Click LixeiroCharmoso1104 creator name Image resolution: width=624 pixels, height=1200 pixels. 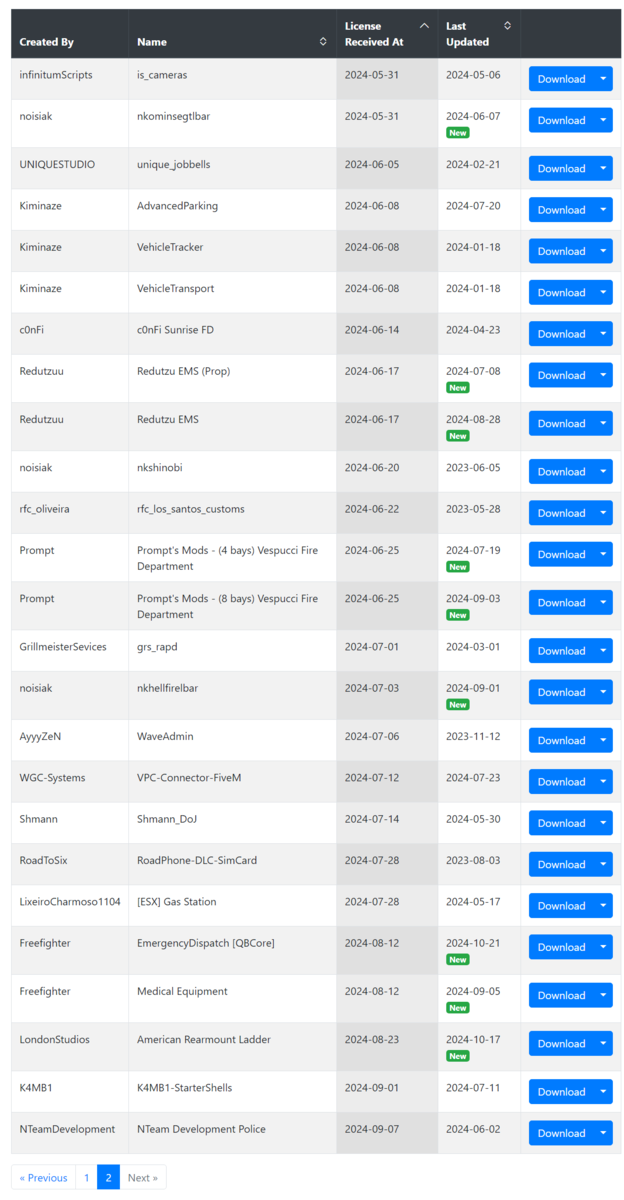pyautogui.click(x=70, y=902)
